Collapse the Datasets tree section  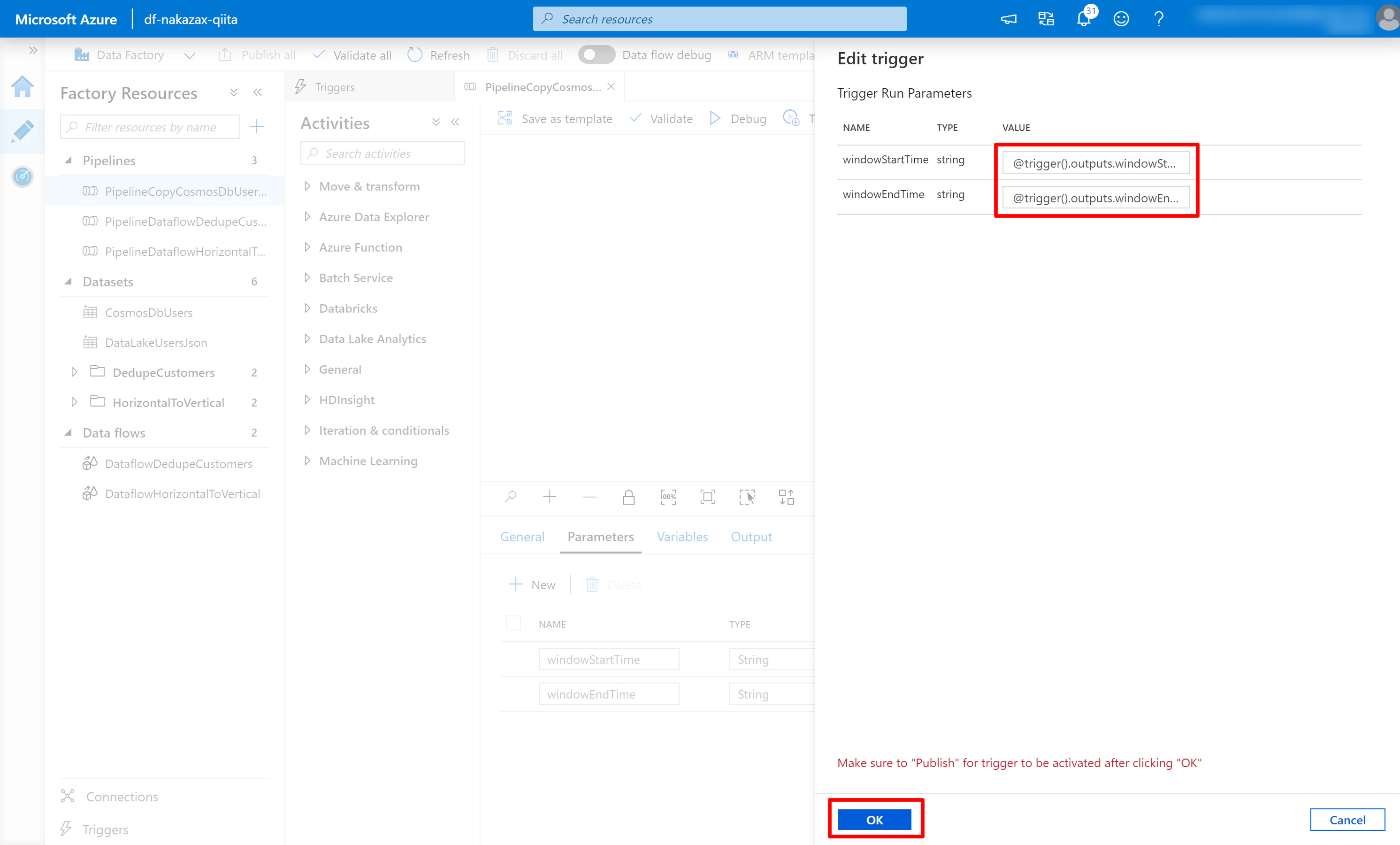(x=68, y=281)
